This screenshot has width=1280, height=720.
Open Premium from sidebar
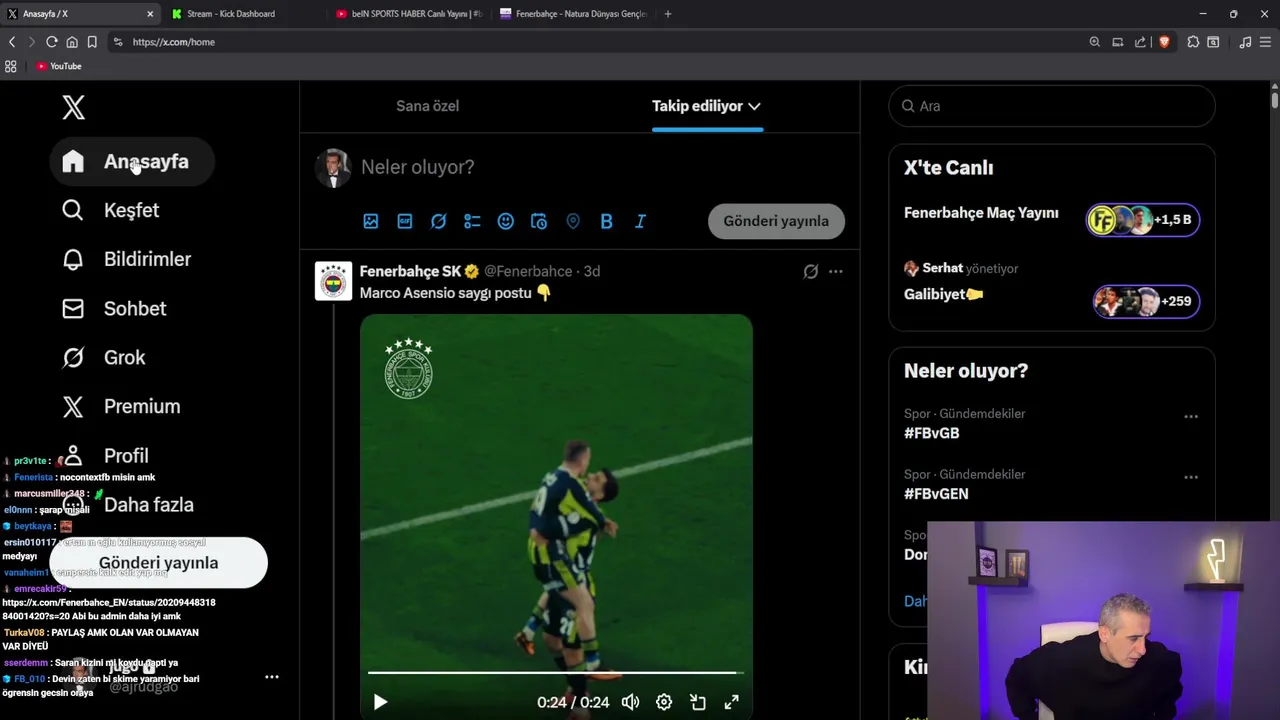click(121, 406)
